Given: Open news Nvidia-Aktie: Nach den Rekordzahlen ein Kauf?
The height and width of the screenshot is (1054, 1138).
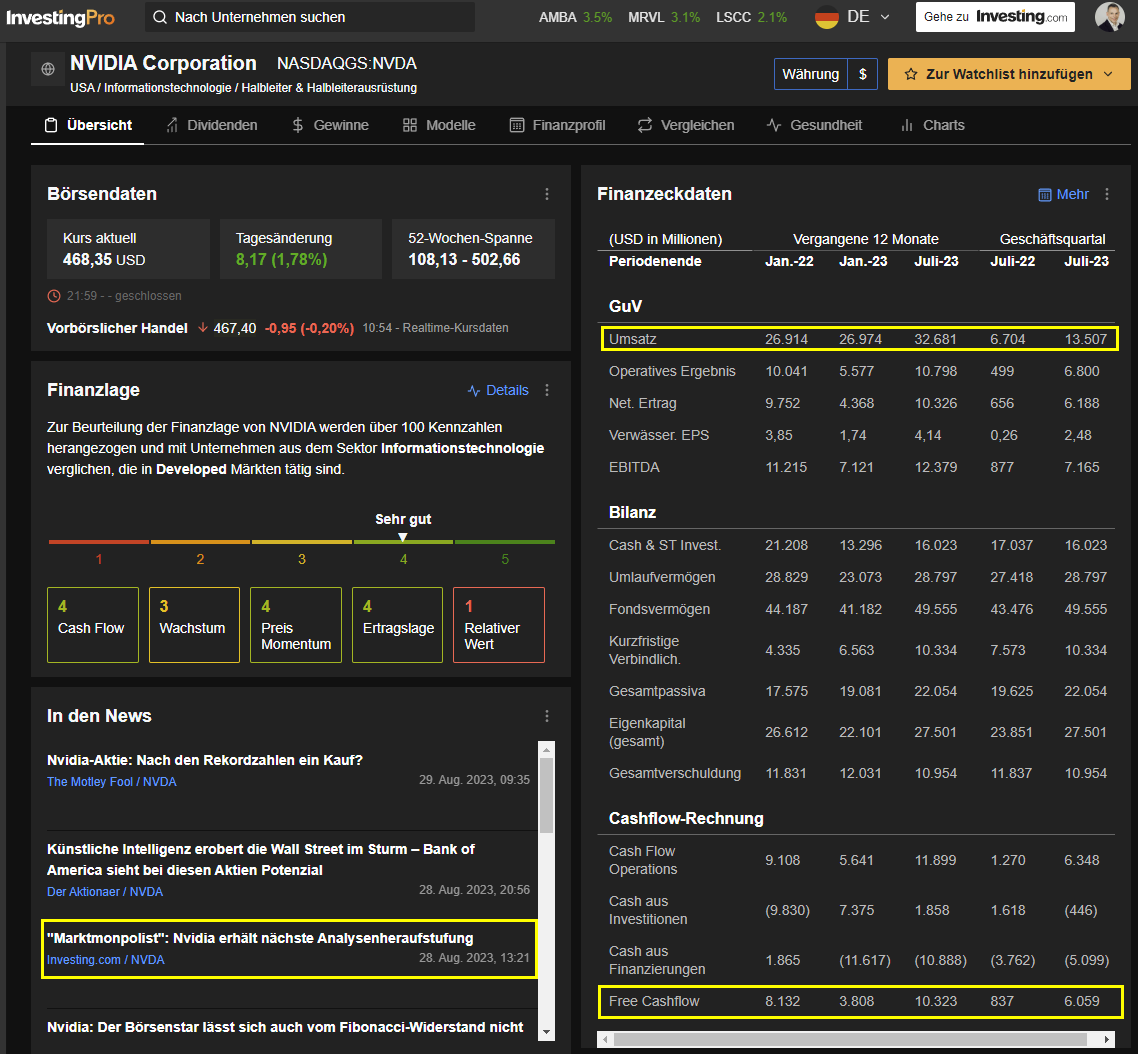Looking at the screenshot, I should coord(205,760).
